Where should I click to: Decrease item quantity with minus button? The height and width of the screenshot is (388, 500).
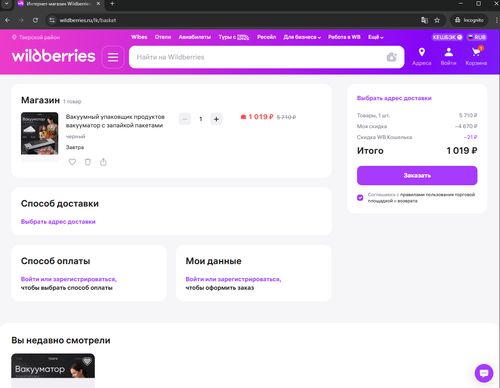coord(185,119)
